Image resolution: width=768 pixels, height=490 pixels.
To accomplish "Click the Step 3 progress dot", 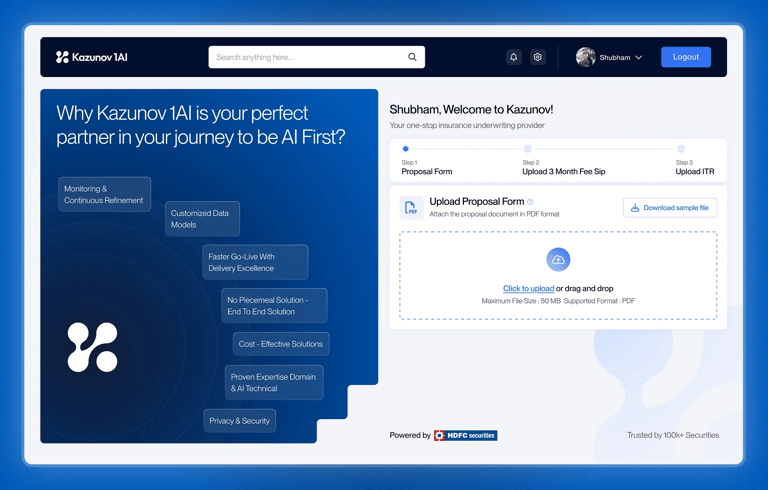I will [681, 148].
